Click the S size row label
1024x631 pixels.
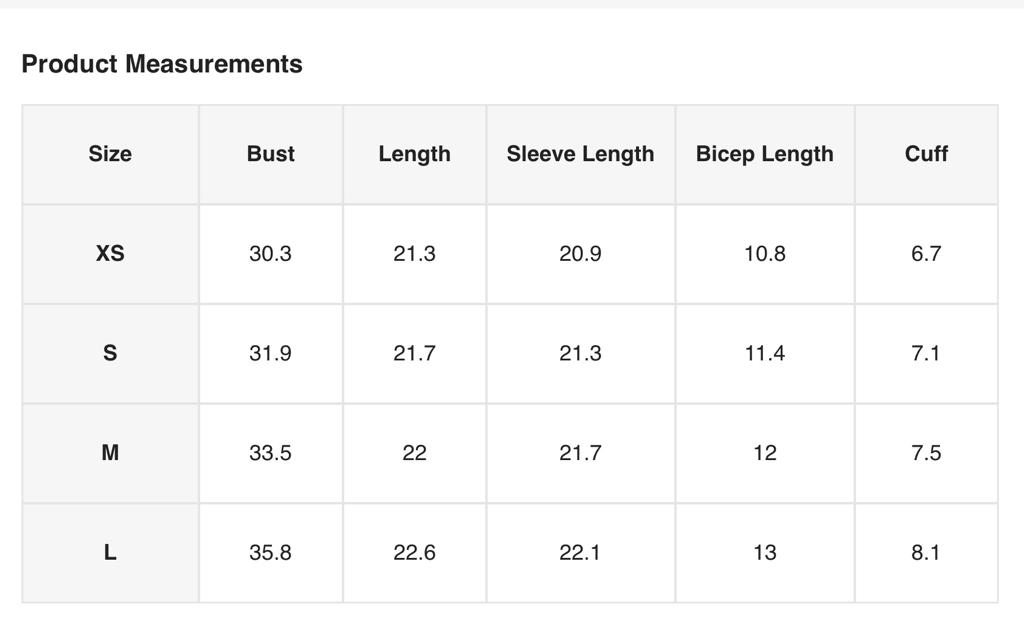[110, 353]
